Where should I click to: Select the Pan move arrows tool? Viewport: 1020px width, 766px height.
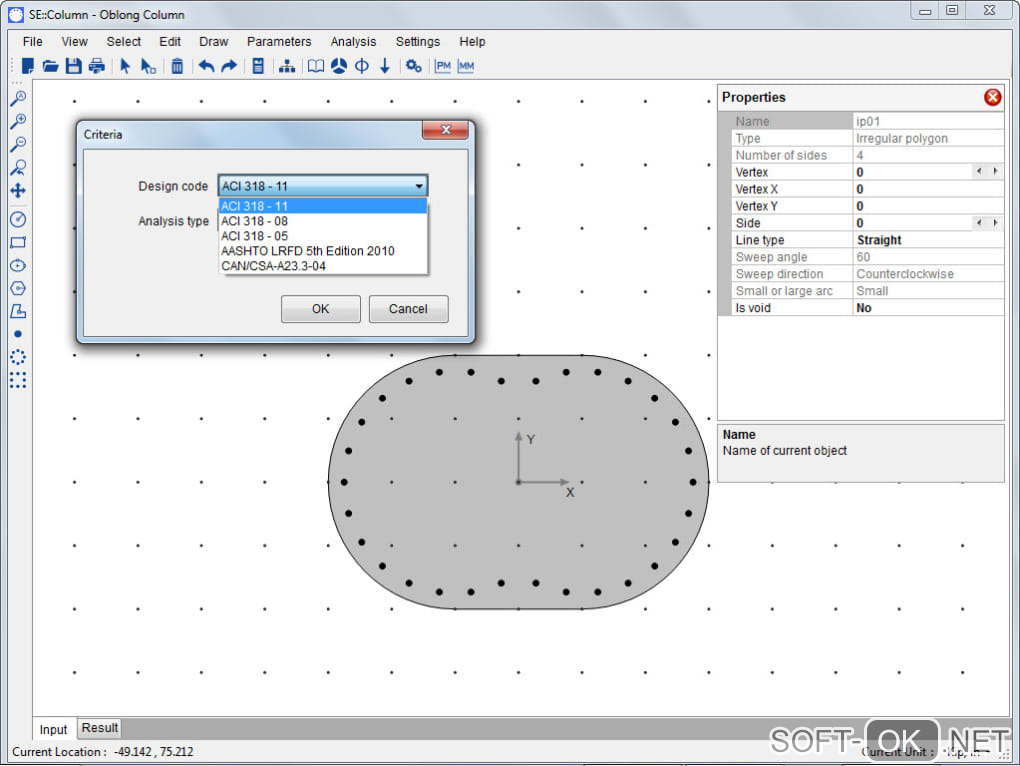[17, 190]
